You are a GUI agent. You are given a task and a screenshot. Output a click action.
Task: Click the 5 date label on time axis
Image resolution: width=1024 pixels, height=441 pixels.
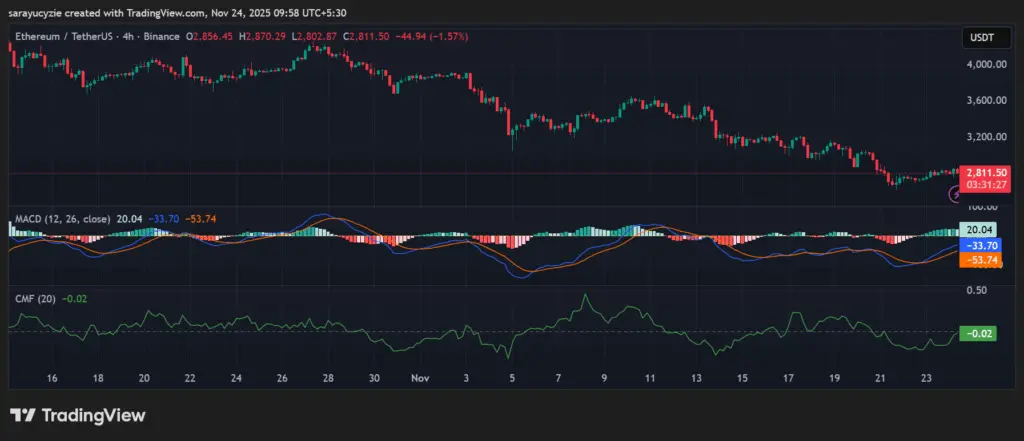[512, 378]
